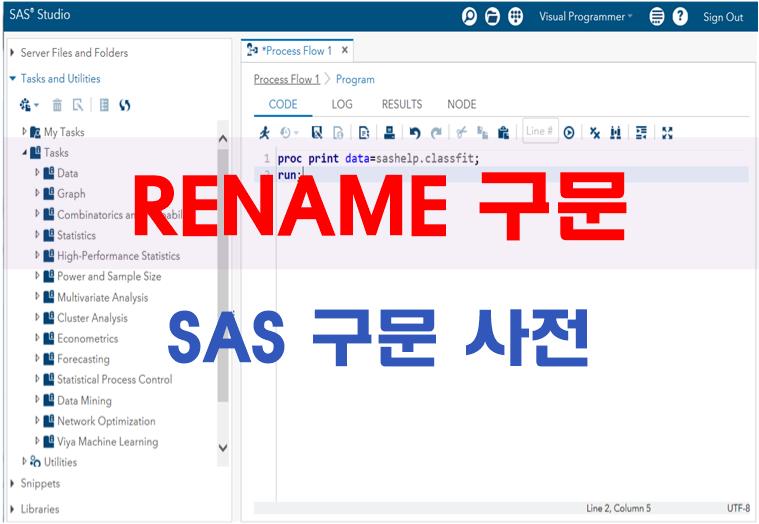Image resolution: width=759 pixels, height=524 pixels.
Task: Open Find and Replace binoculars icon
Action: 616,132
